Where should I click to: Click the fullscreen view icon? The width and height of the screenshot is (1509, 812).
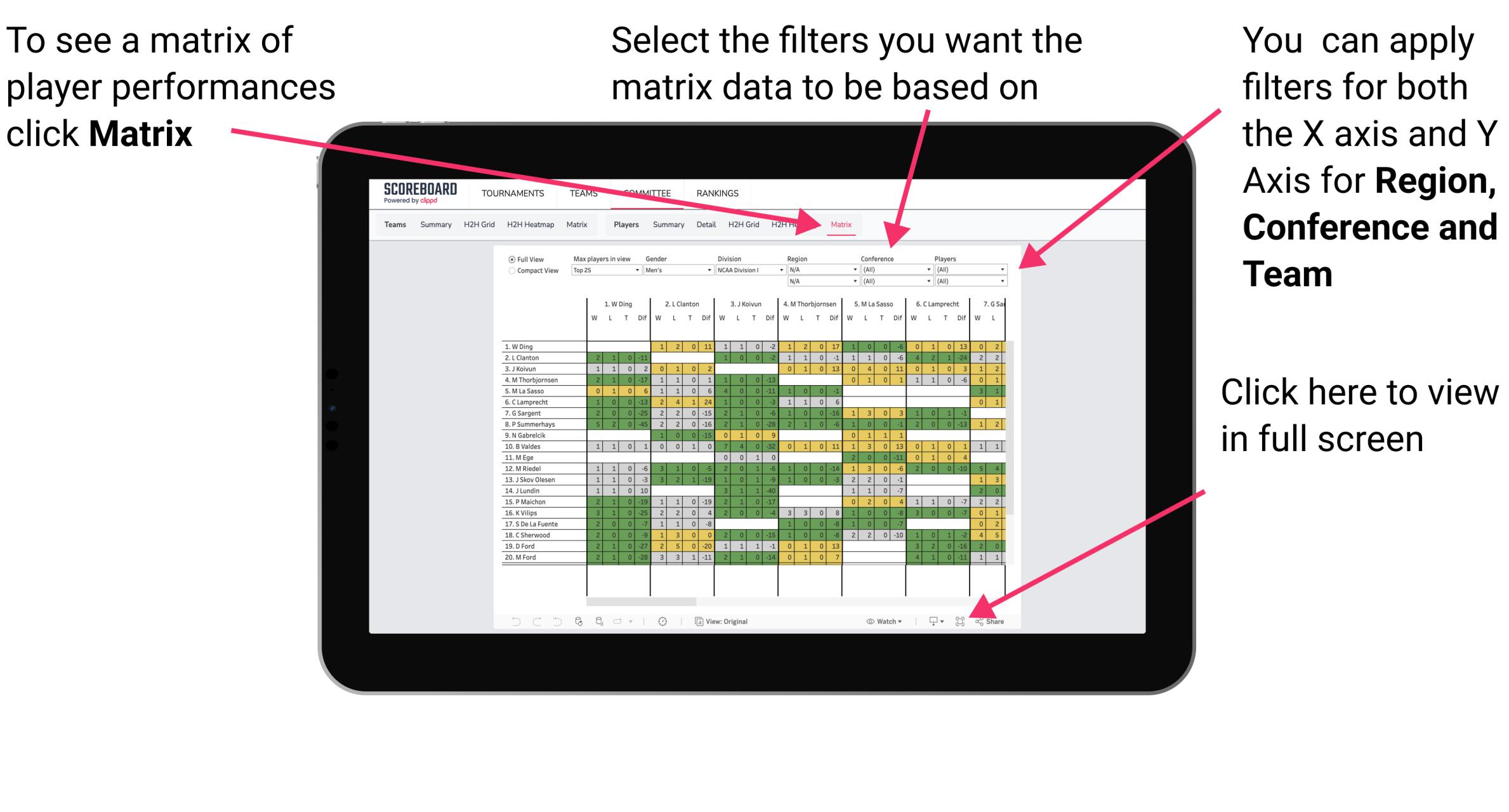961,621
